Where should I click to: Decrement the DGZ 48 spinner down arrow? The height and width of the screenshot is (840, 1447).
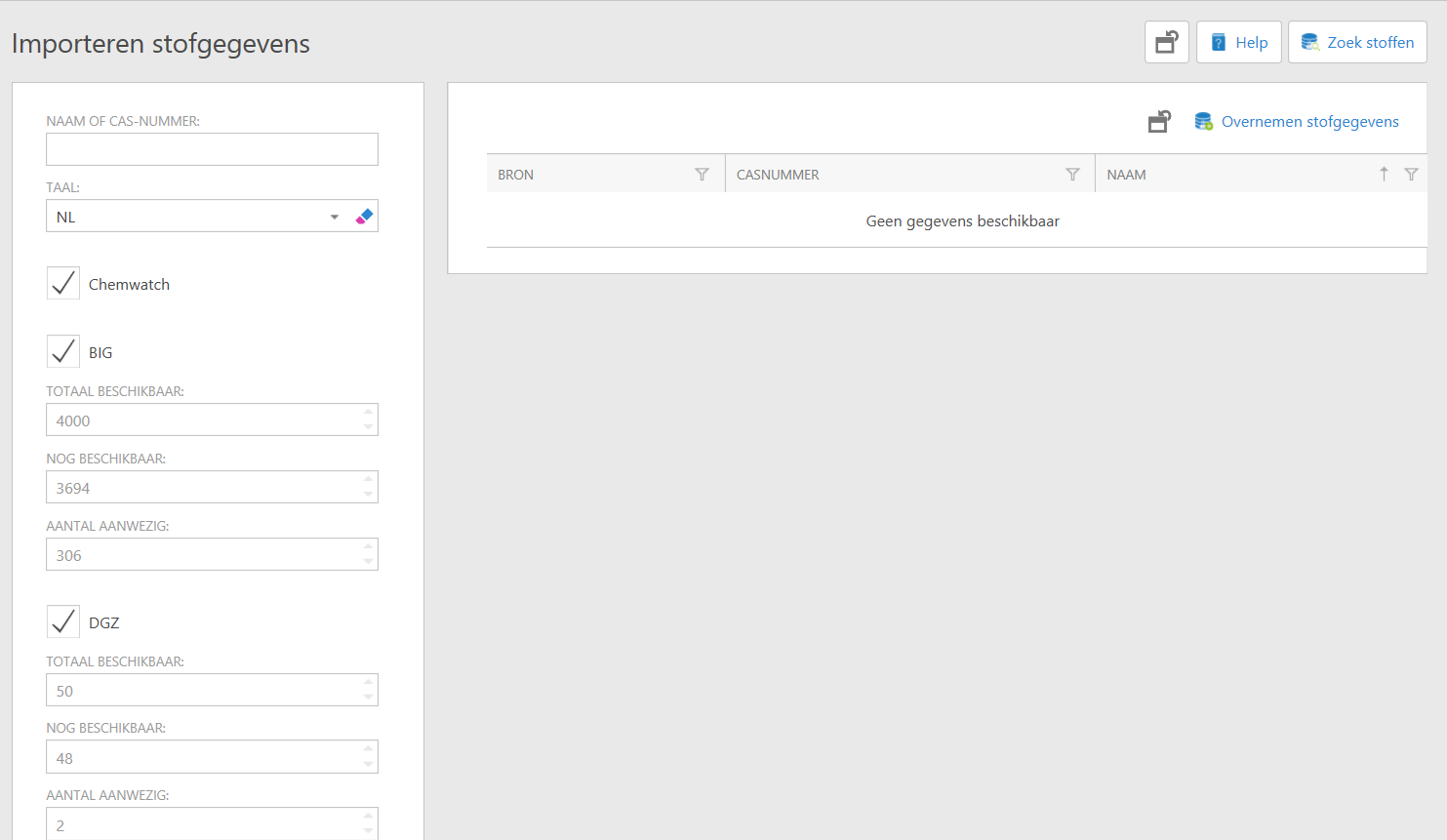point(368,765)
